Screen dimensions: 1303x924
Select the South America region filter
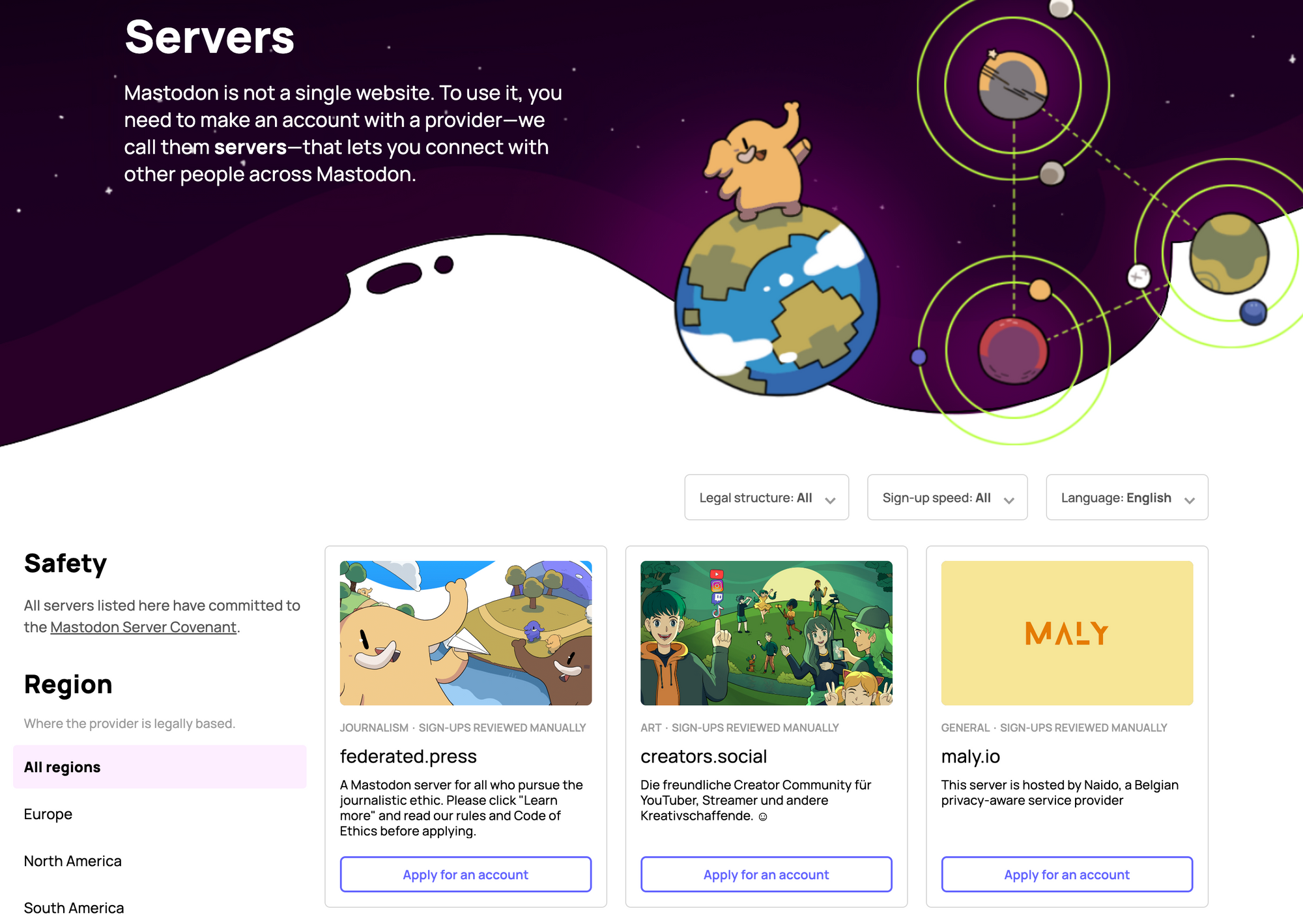coord(74,907)
